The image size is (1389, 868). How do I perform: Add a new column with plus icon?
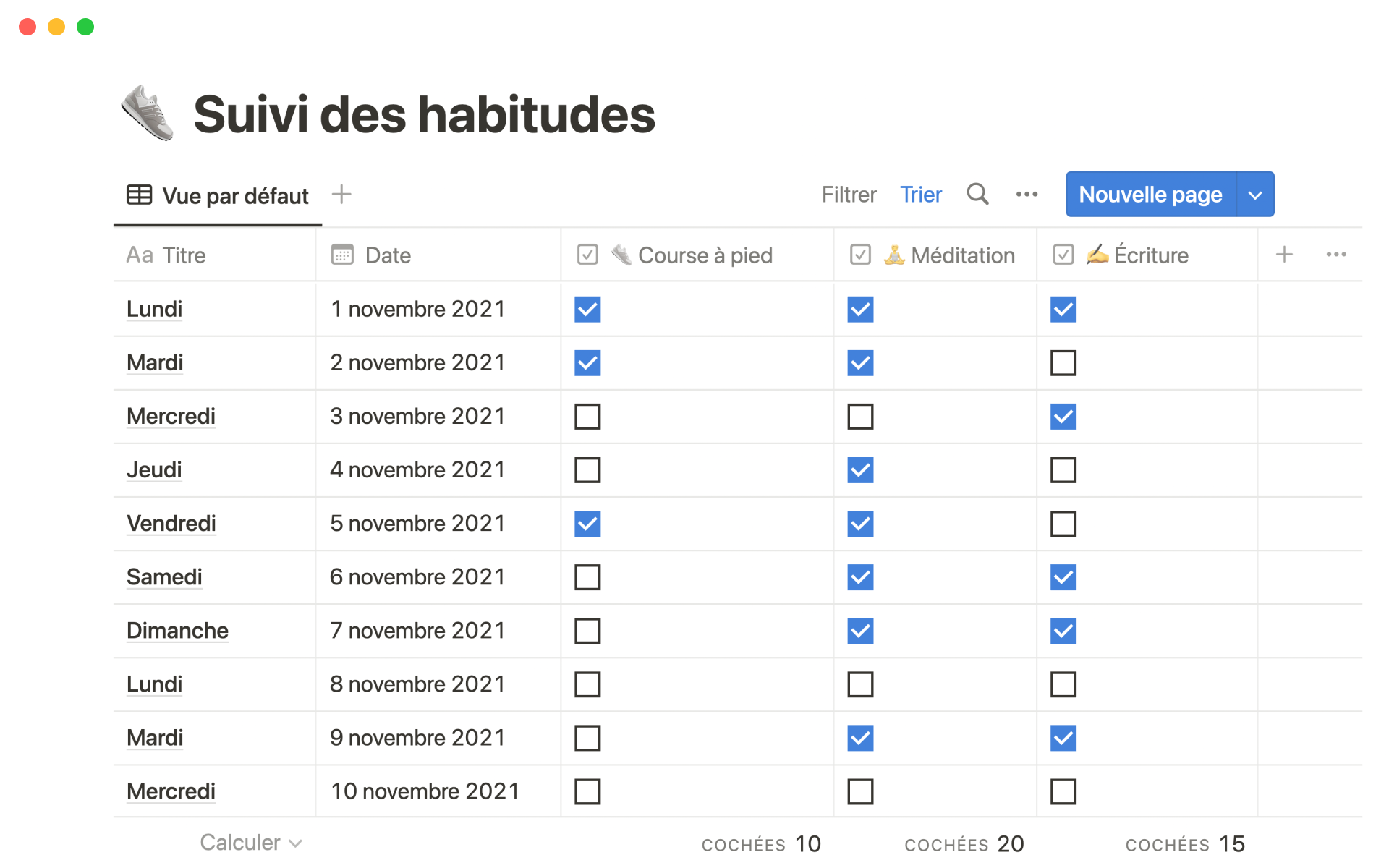point(1284,255)
